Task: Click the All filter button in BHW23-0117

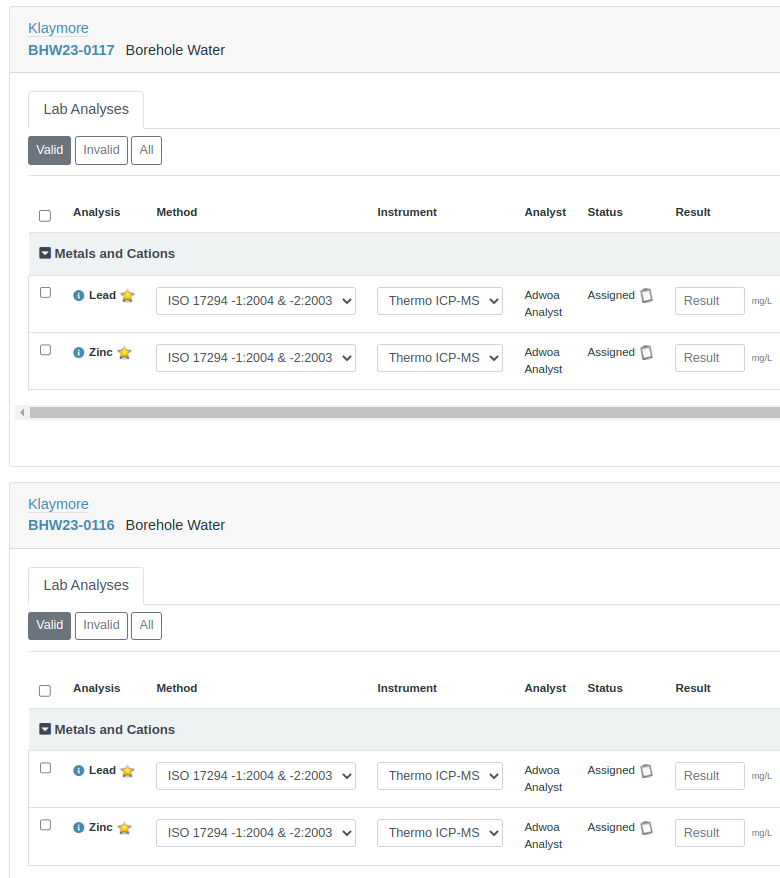Action: click(146, 151)
